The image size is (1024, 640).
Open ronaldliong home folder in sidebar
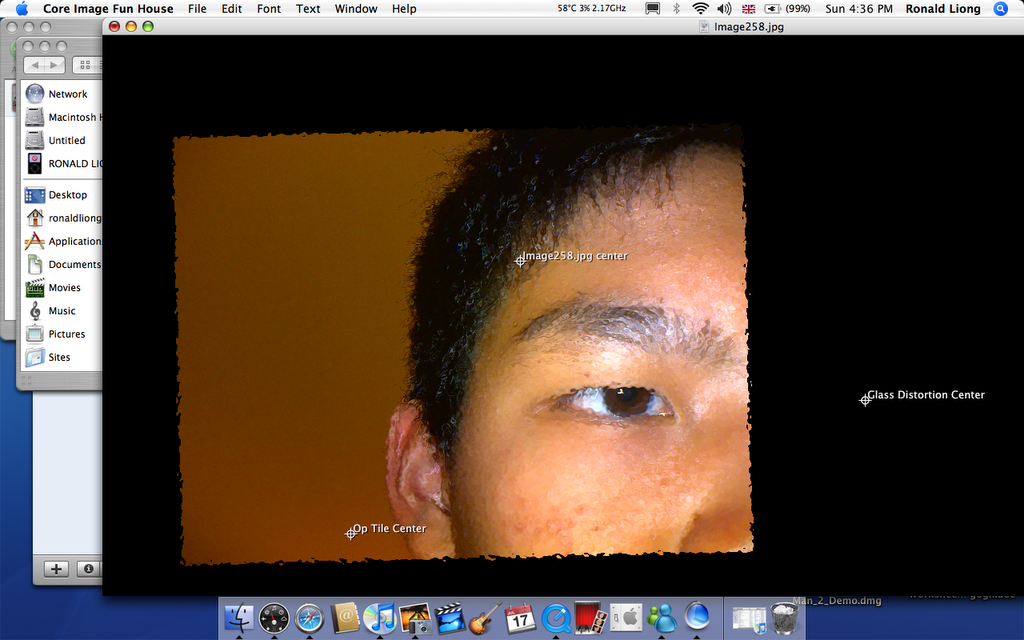click(62, 218)
